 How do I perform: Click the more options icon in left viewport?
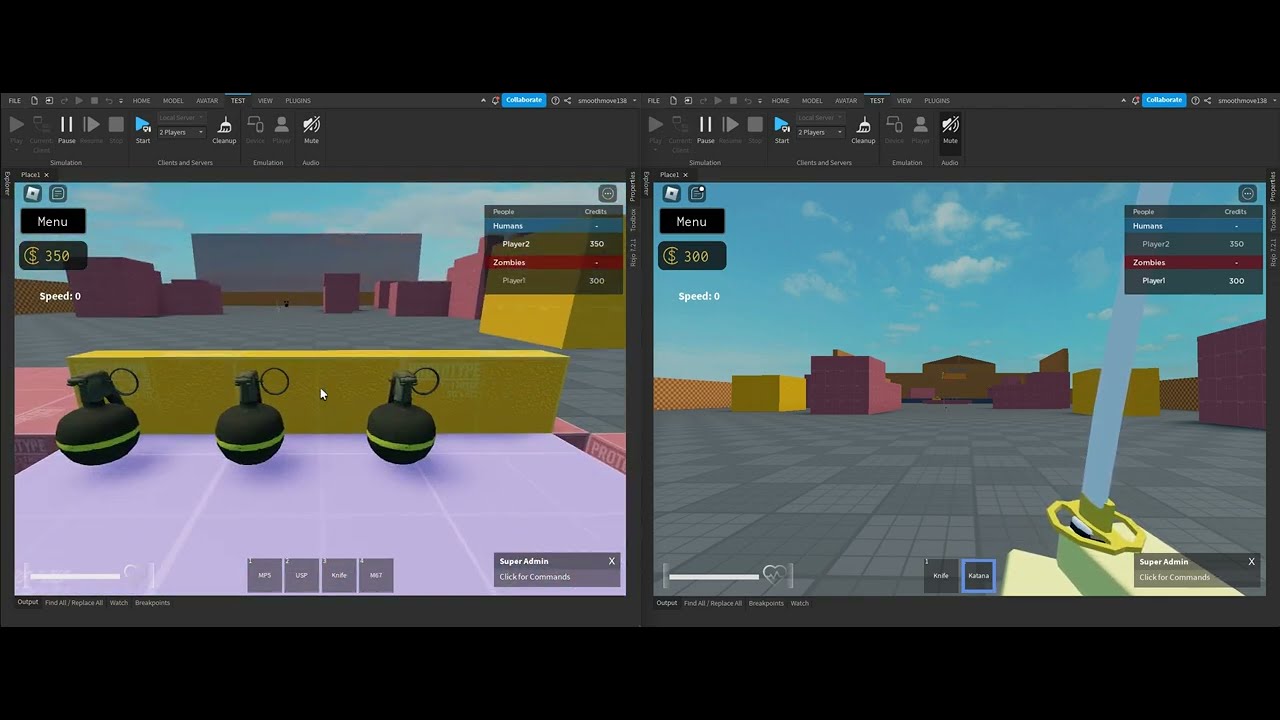(608, 193)
